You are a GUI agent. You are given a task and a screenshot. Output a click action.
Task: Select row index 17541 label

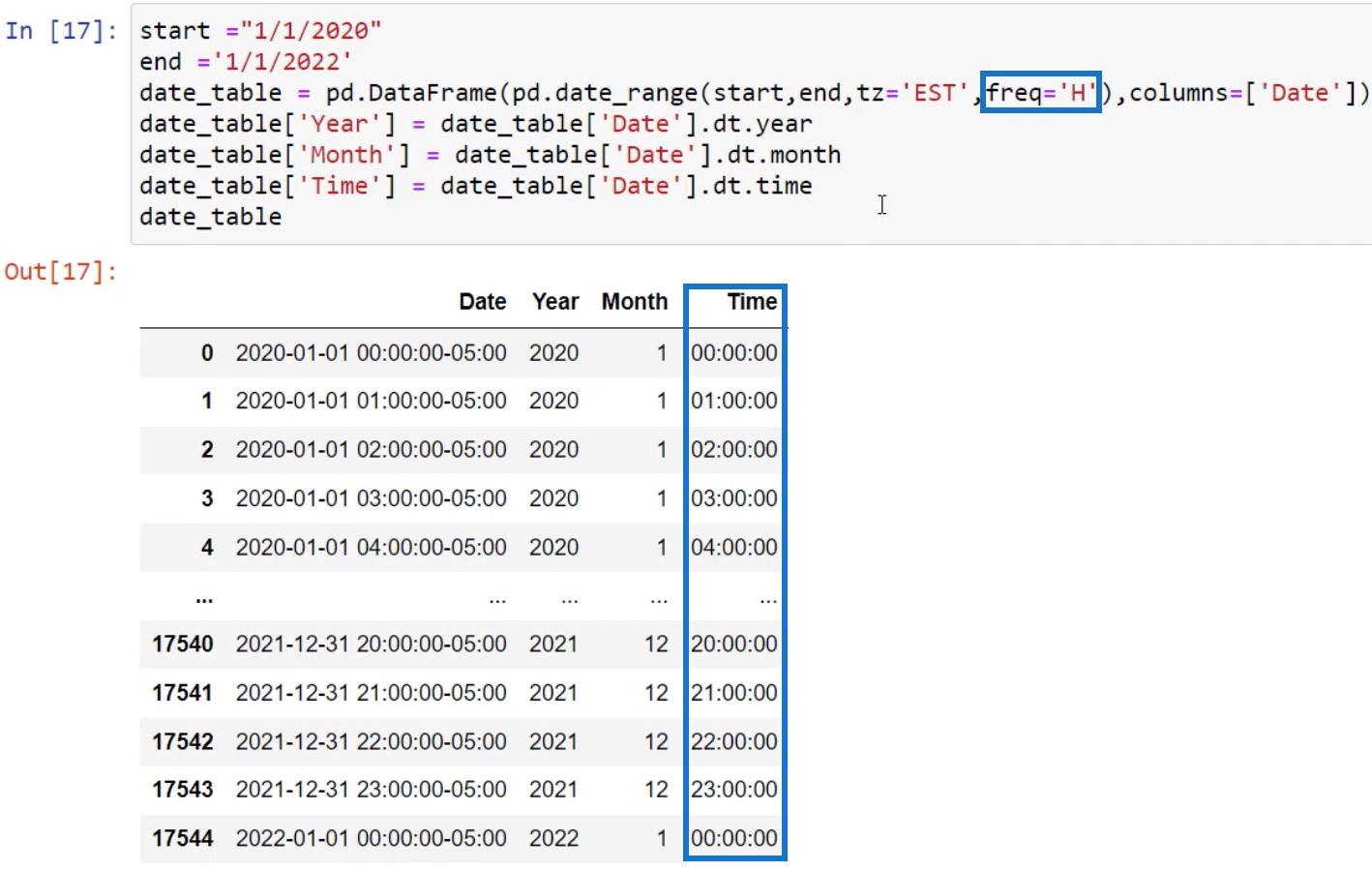(182, 693)
